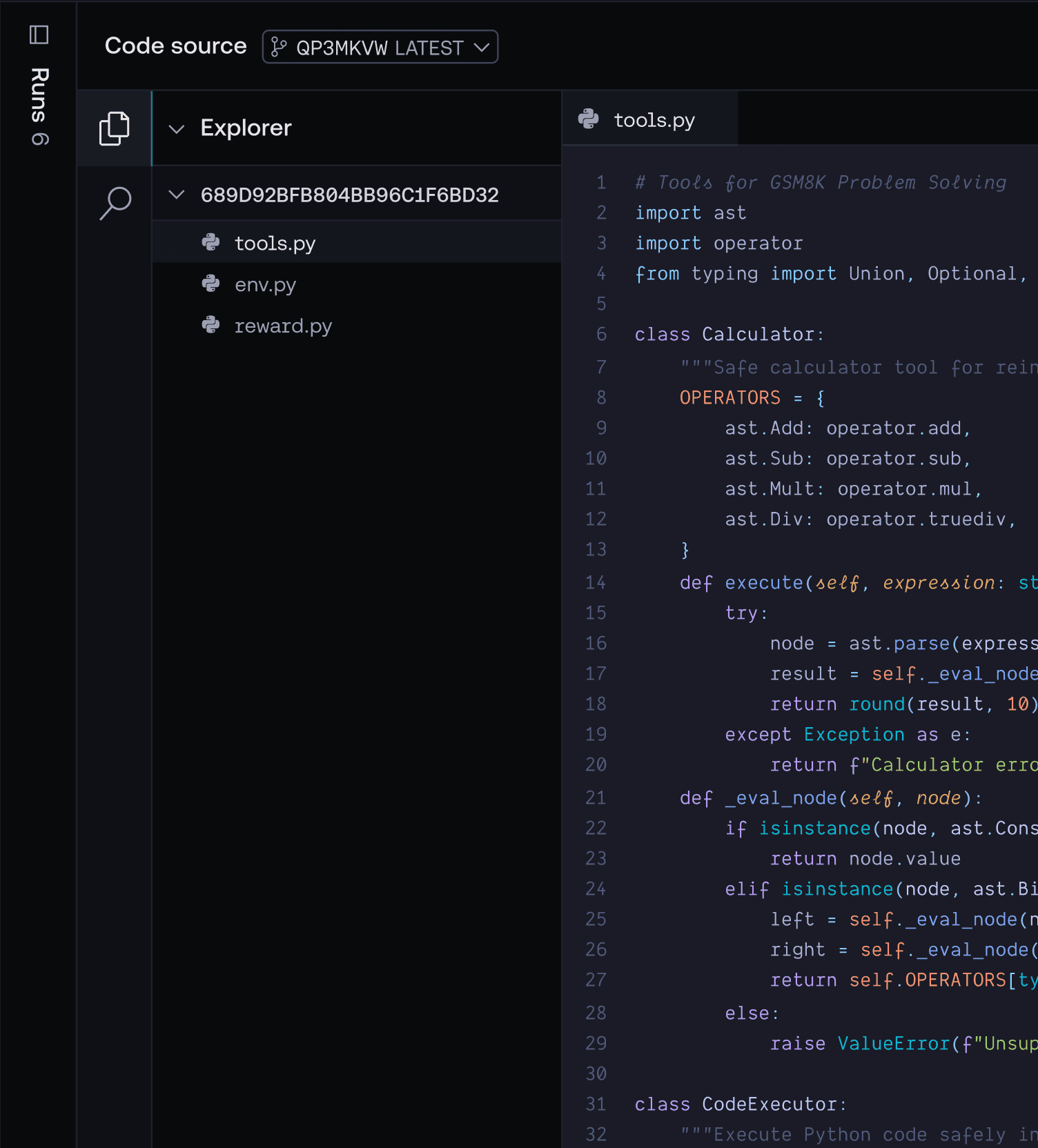Image resolution: width=1038 pixels, height=1148 pixels.
Task: Click the Python icon in the tools.py tab
Action: (589, 119)
